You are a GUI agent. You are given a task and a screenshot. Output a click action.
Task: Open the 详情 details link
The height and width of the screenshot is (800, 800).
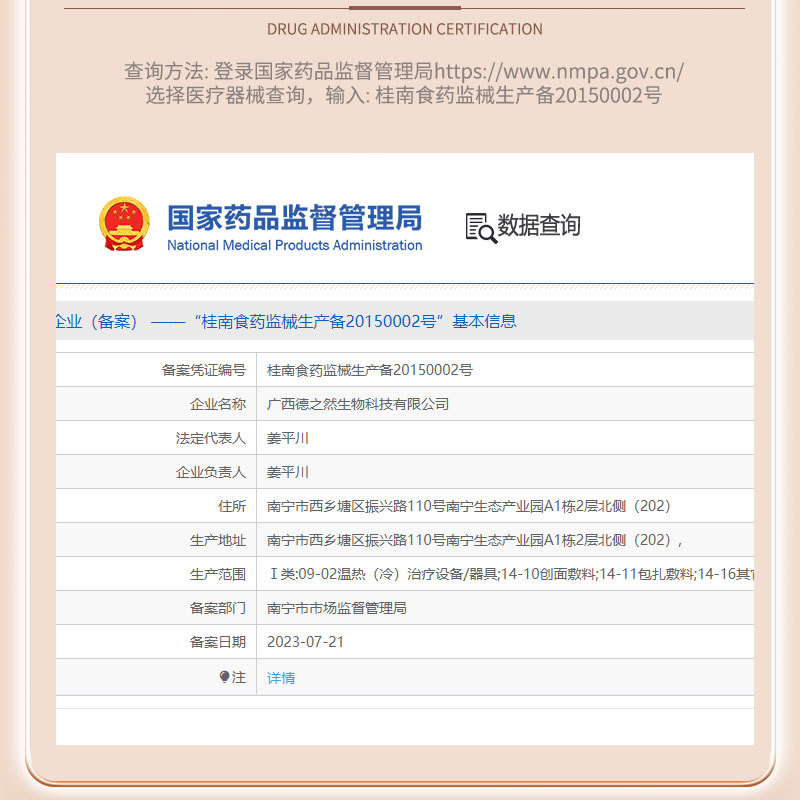(x=281, y=678)
